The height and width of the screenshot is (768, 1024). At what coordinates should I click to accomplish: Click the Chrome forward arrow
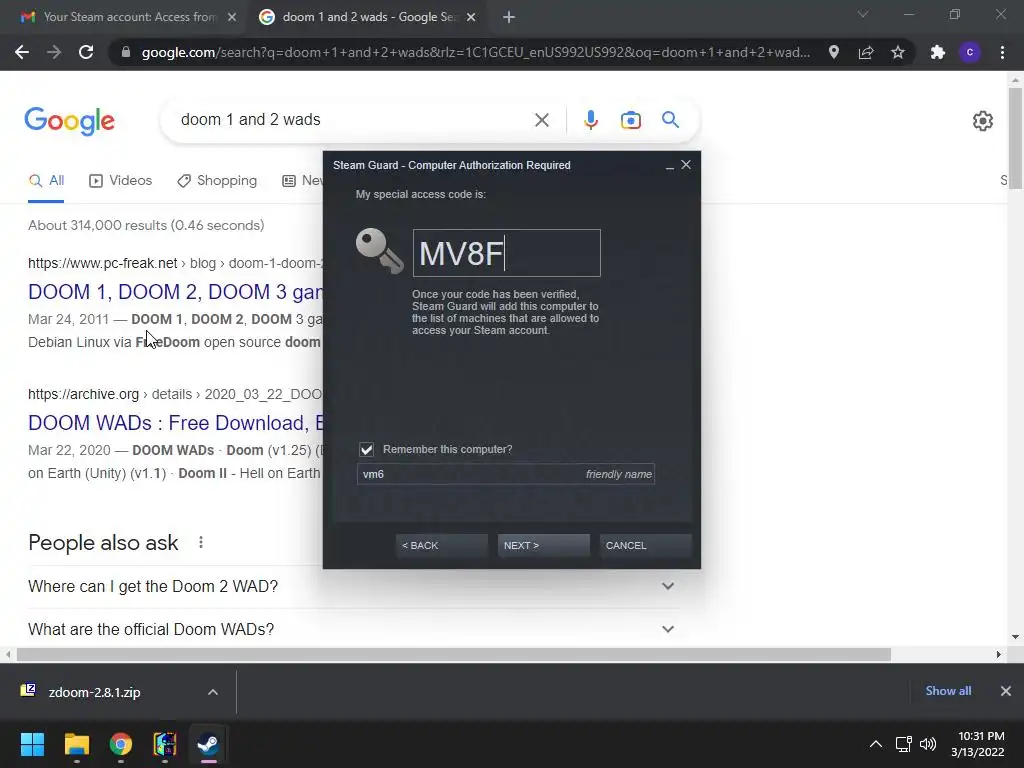pyautogui.click(x=54, y=52)
